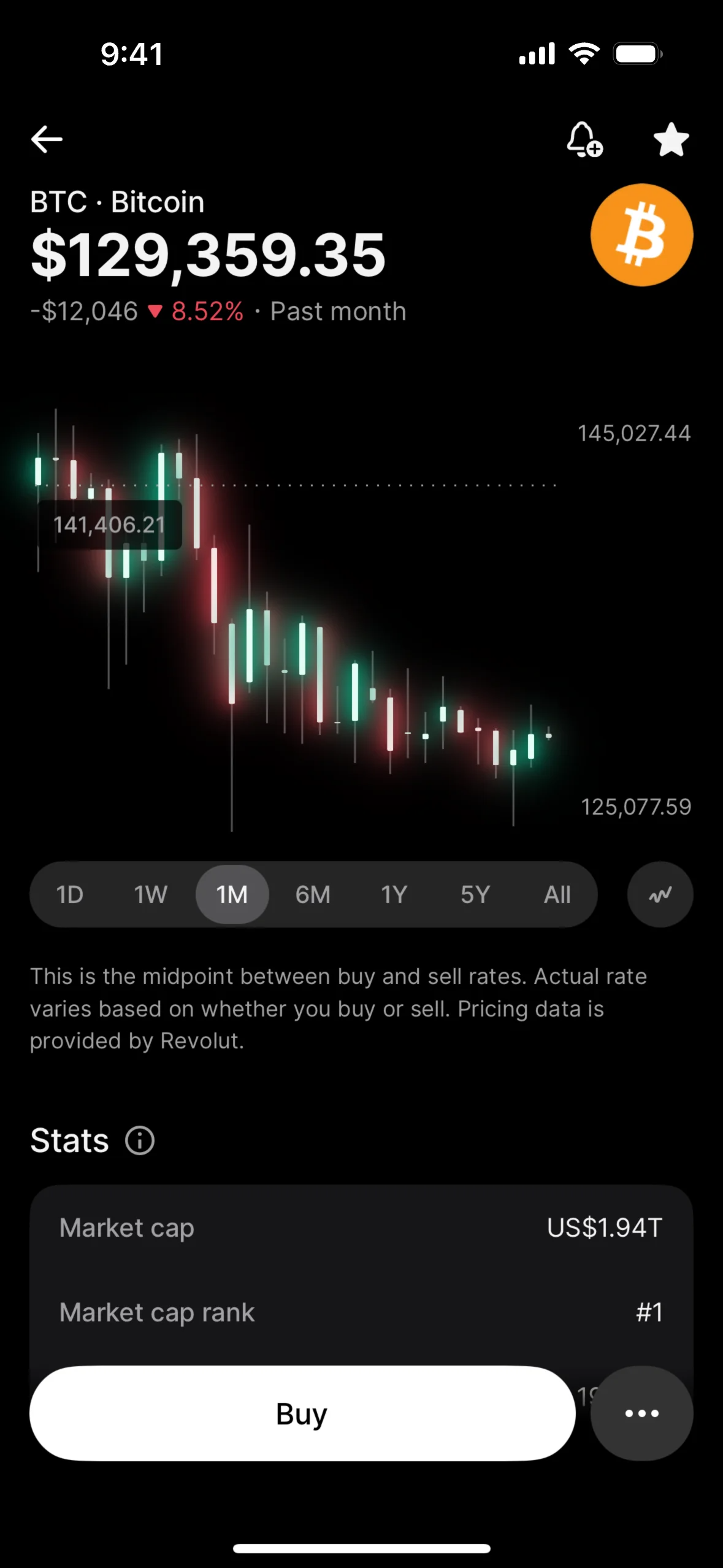Show the 1Y price chart
723x1568 pixels.
394,894
